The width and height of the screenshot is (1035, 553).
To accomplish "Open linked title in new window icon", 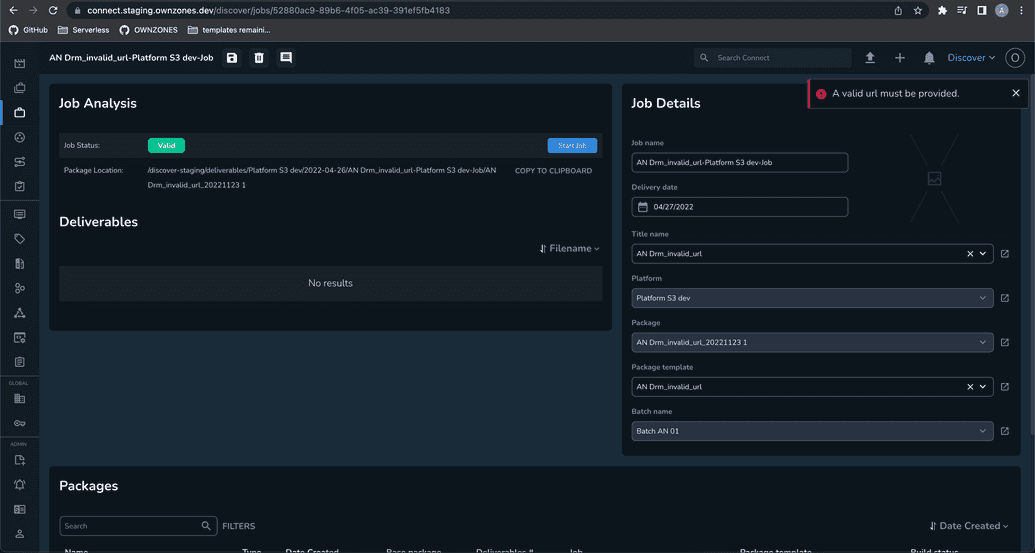I will point(1005,253).
